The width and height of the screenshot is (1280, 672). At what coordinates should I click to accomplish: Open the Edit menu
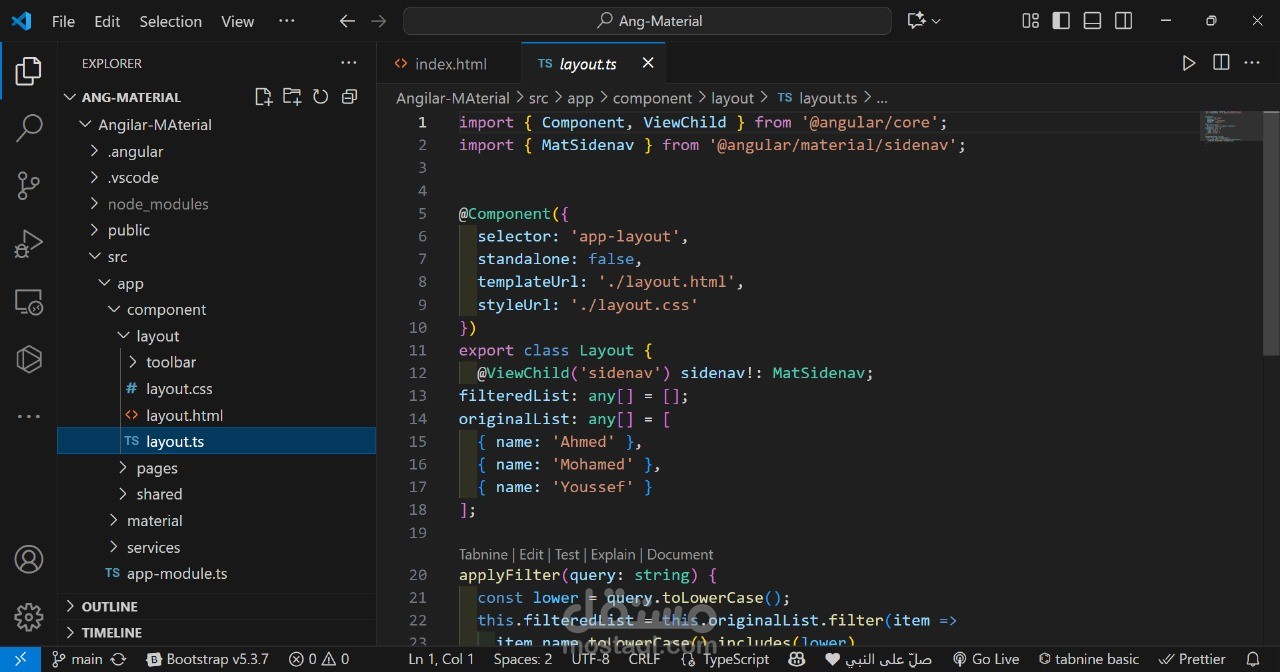pyautogui.click(x=107, y=21)
